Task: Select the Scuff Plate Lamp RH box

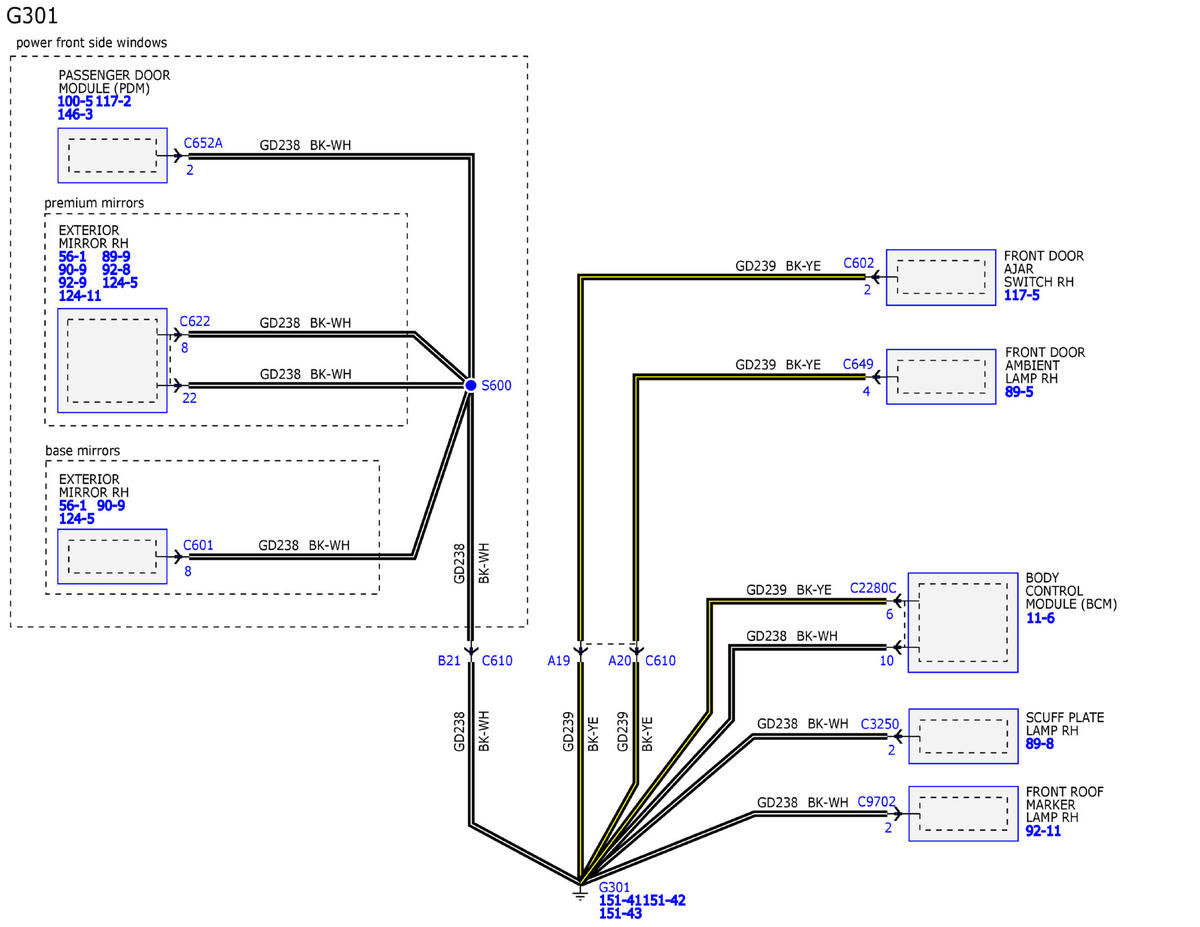Action: pyautogui.click(x=963, y=736)
